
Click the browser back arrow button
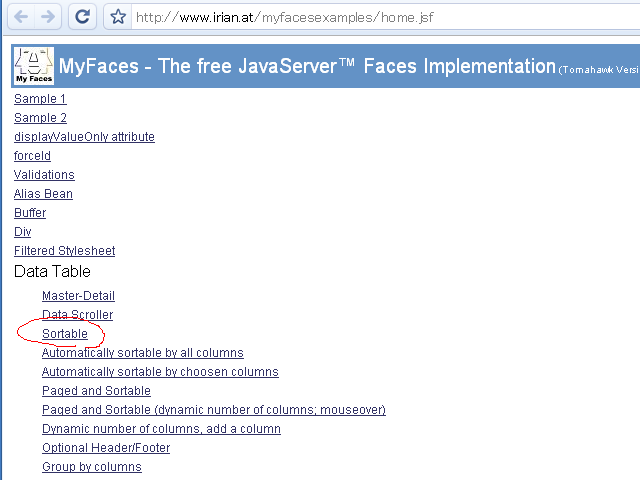coord(21,17)
